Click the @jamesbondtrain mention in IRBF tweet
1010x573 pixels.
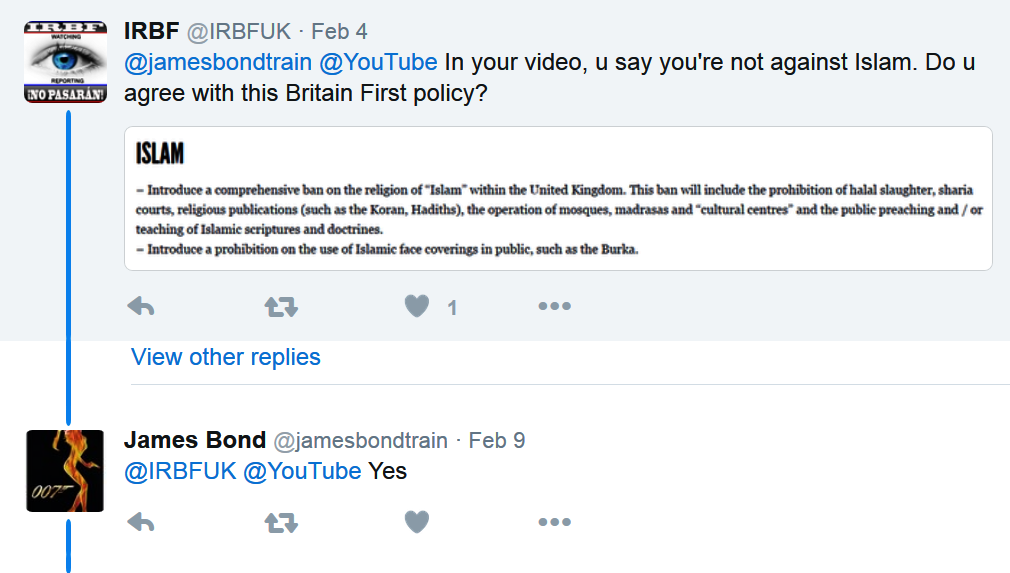217,62
